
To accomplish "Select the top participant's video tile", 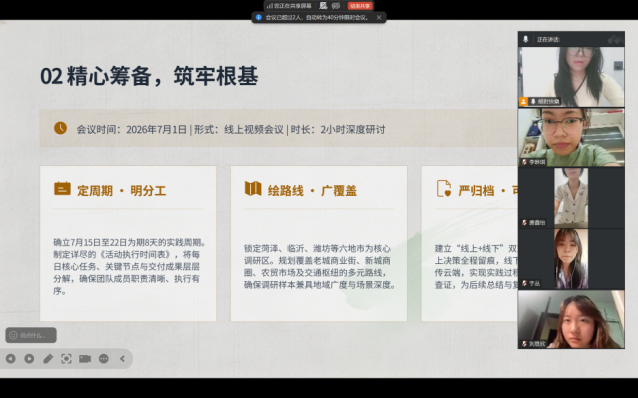I will point(571,77).
